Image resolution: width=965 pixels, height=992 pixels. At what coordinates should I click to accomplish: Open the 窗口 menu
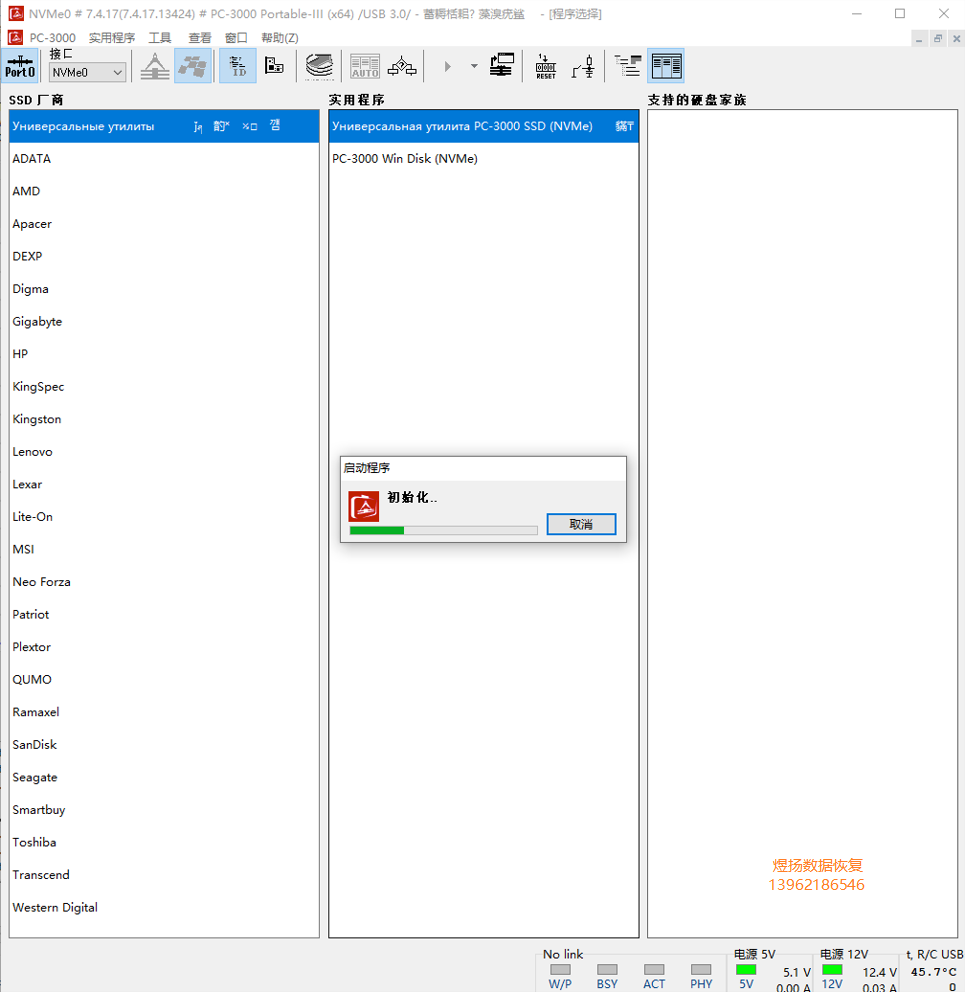[236, 38]
